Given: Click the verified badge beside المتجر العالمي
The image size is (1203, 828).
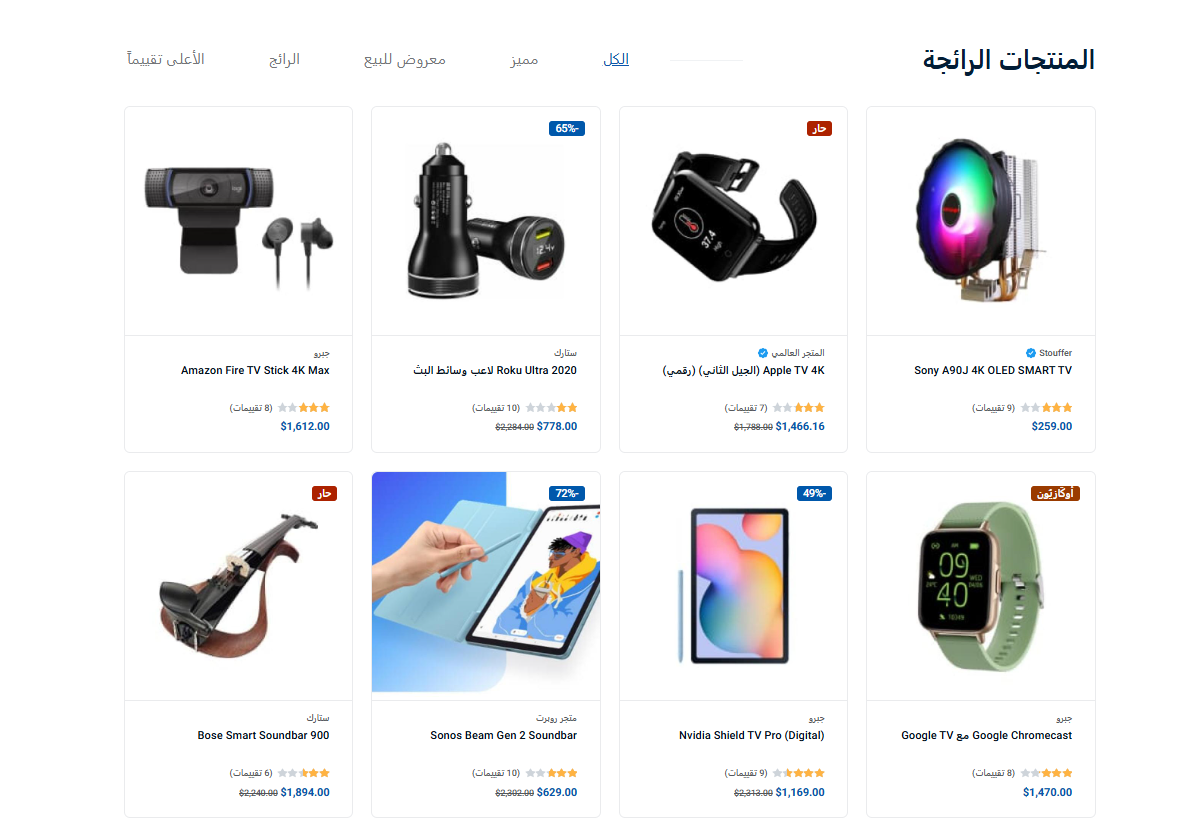Looking at the screenshot, I should coord(763,353).
